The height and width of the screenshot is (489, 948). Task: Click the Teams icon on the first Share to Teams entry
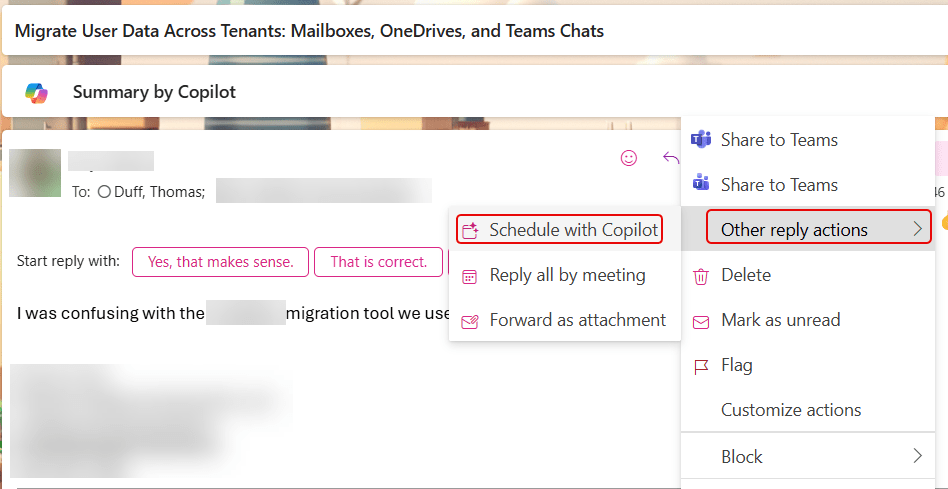pyautogui.click(x=701, y=140)
